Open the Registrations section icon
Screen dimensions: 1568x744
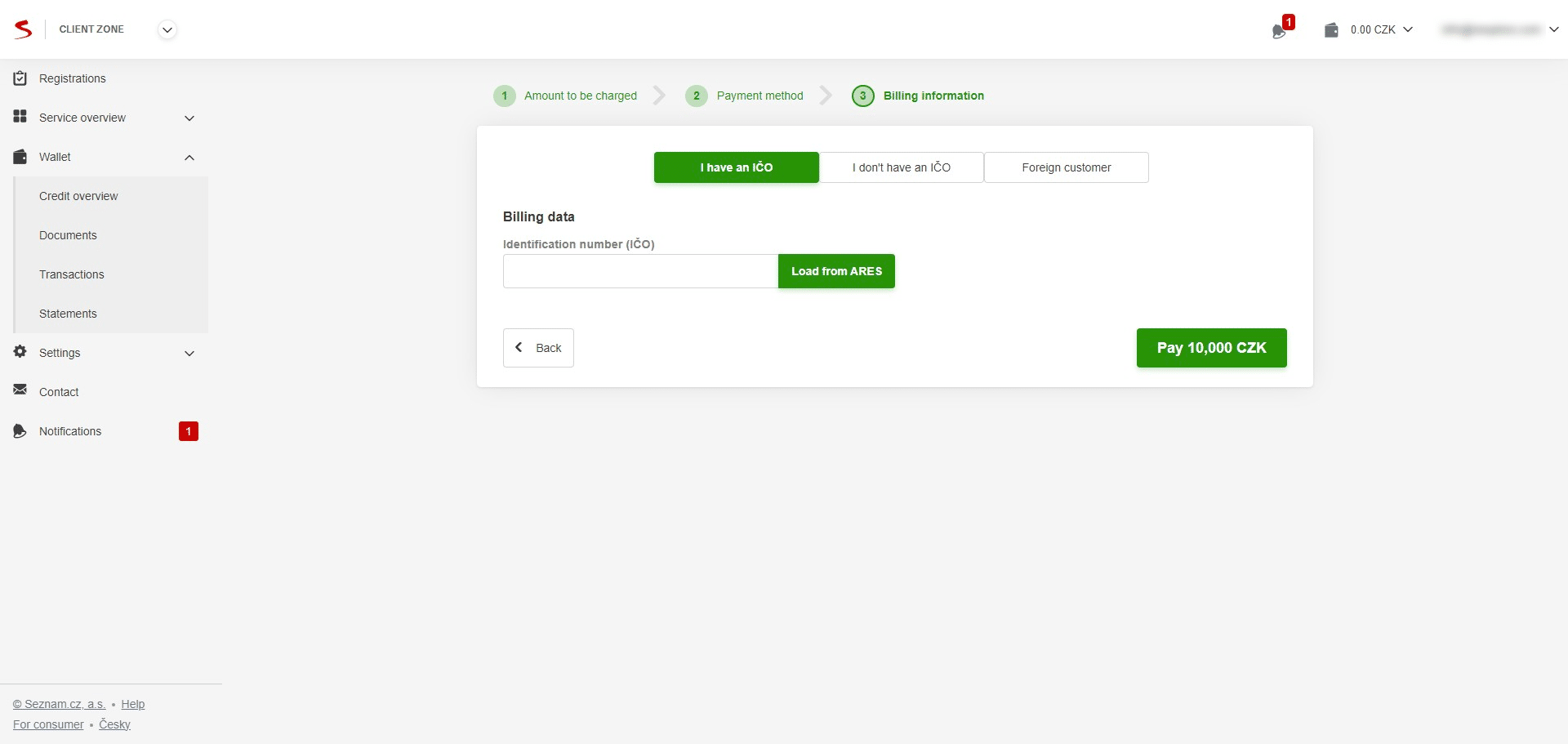20,78
